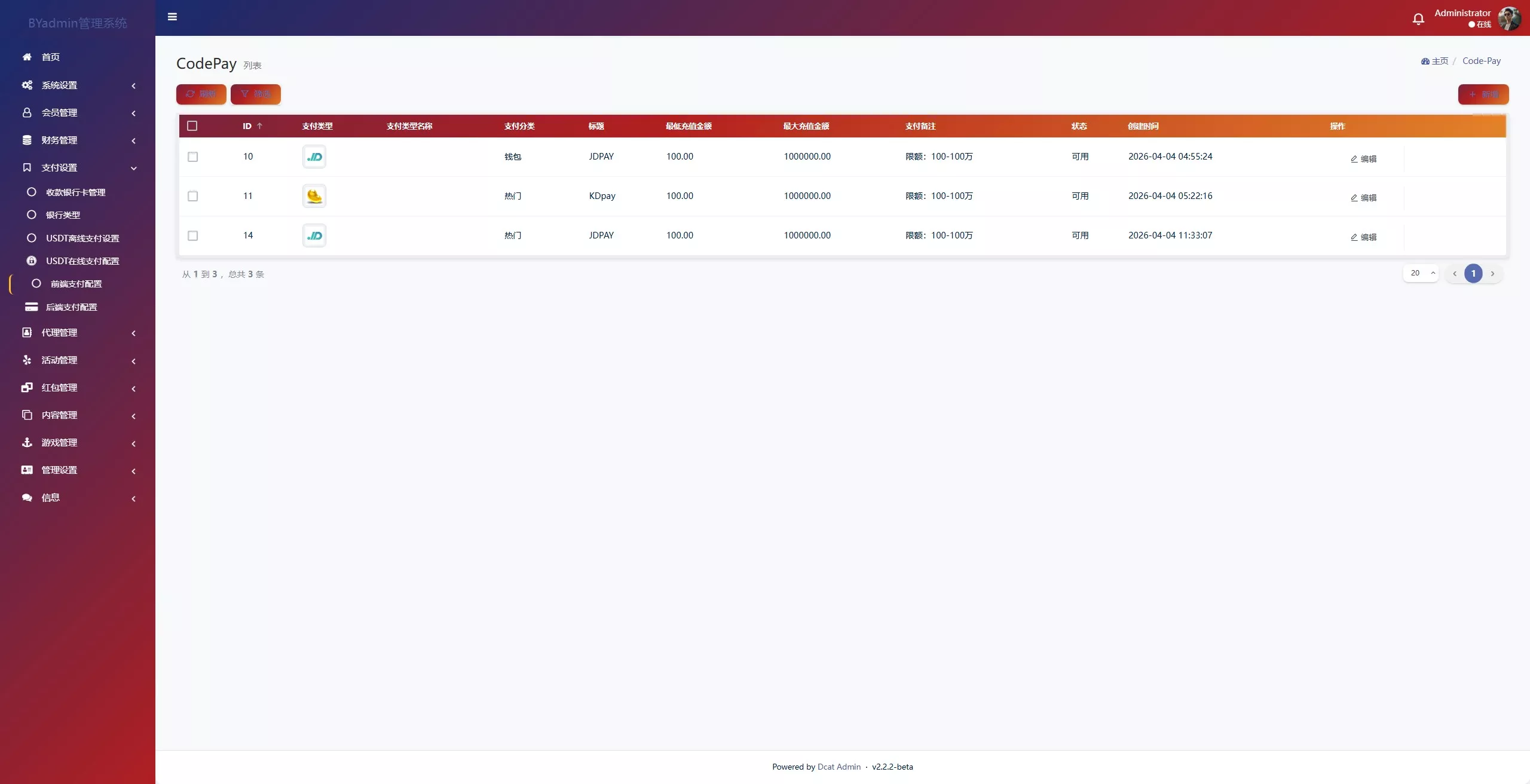This screenshot has width=1530, height=784.
Task: Sort by the ID column arrow
Action: [x=259, y=126]
